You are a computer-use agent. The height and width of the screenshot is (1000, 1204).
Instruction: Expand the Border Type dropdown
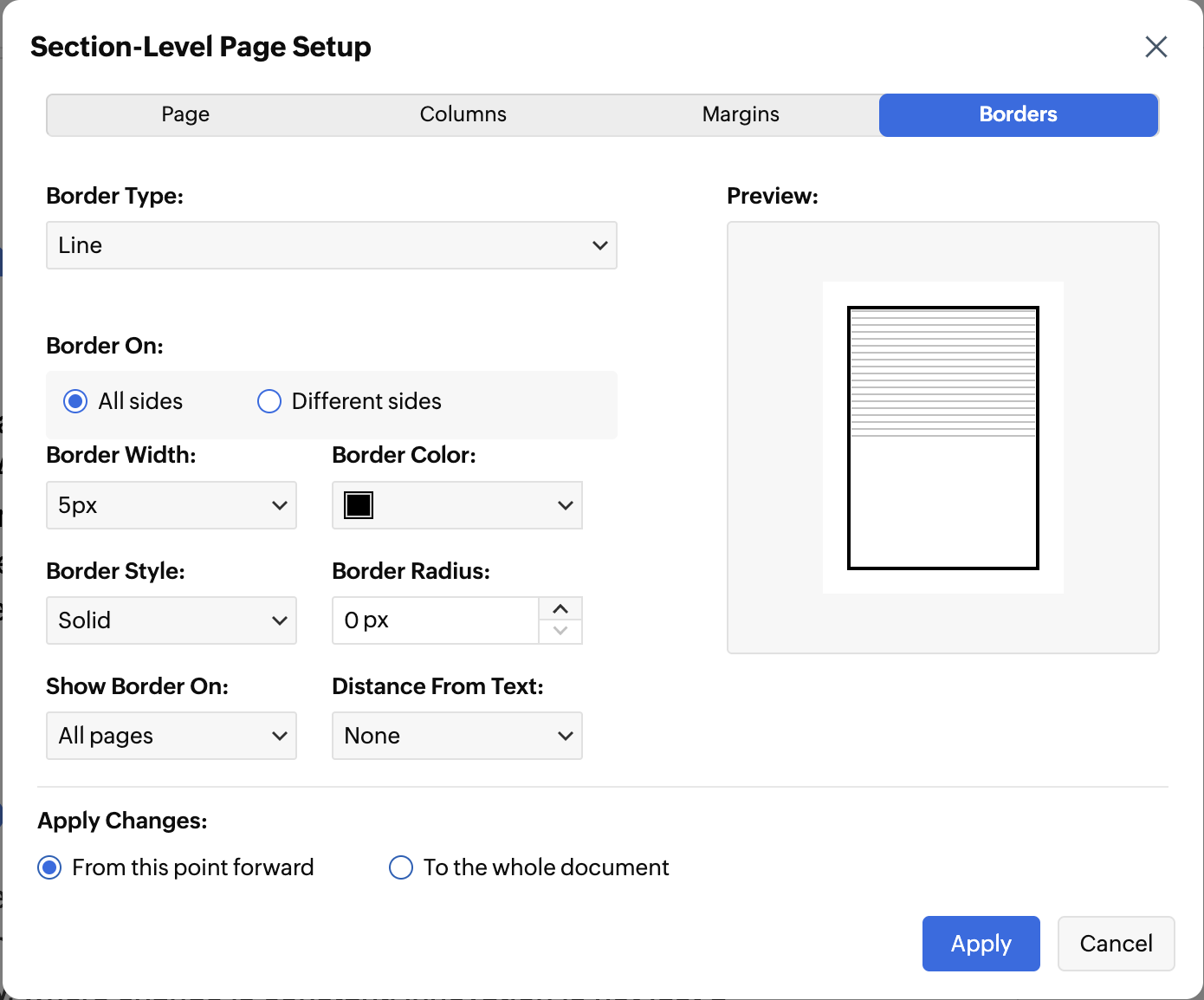coord(331,245)
